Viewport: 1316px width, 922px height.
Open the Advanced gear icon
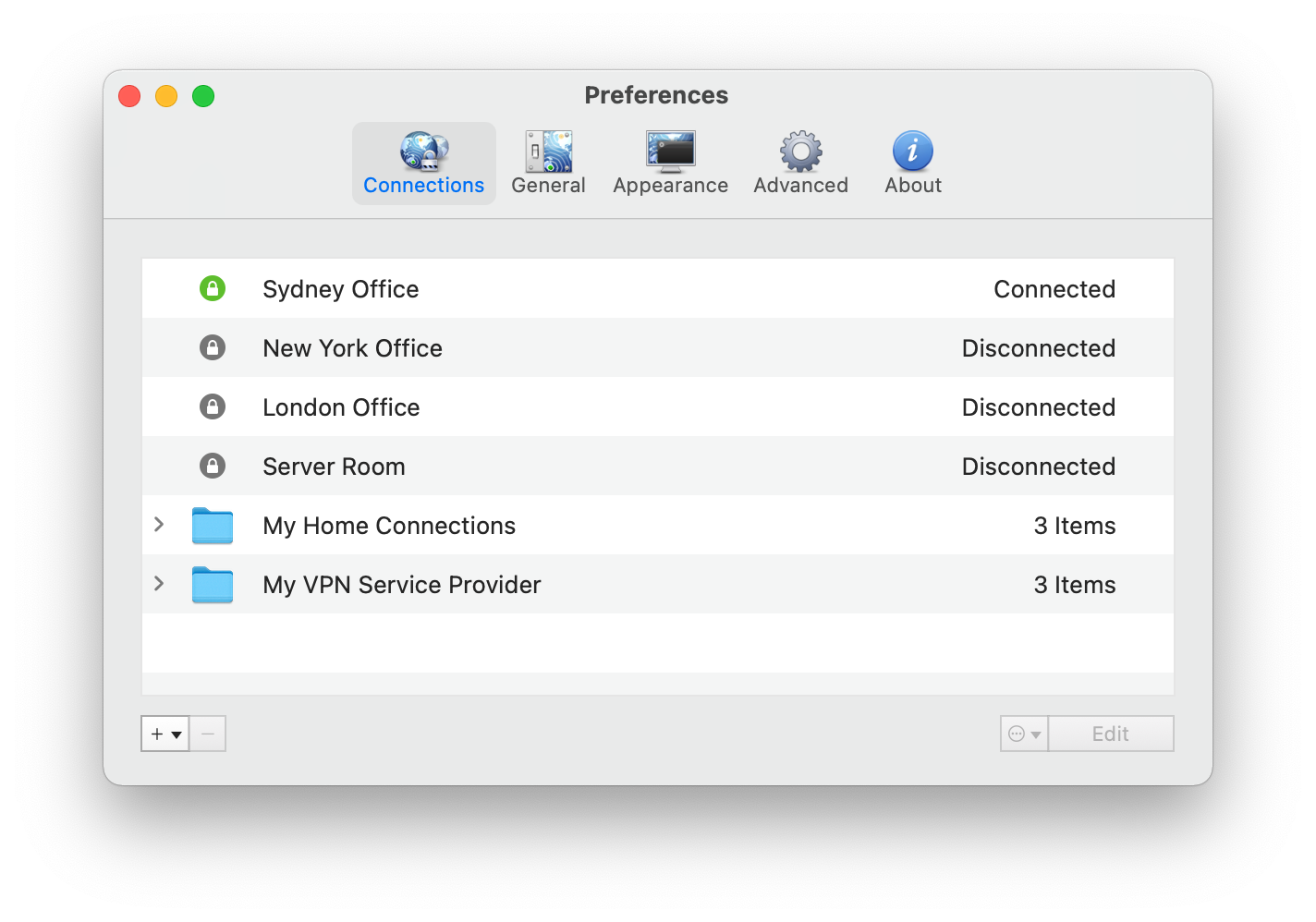[x=800, y=152]
